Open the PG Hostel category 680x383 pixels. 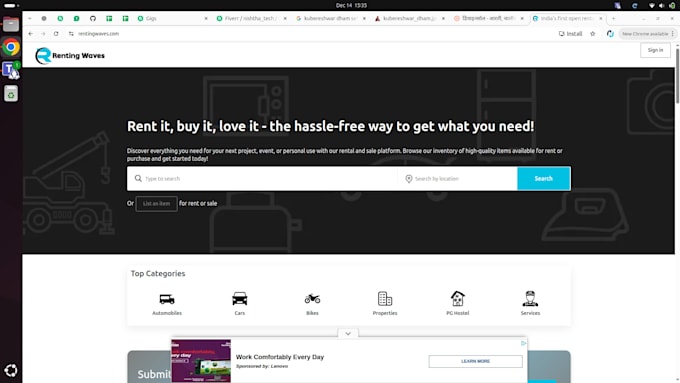click(x=458, y=304)
